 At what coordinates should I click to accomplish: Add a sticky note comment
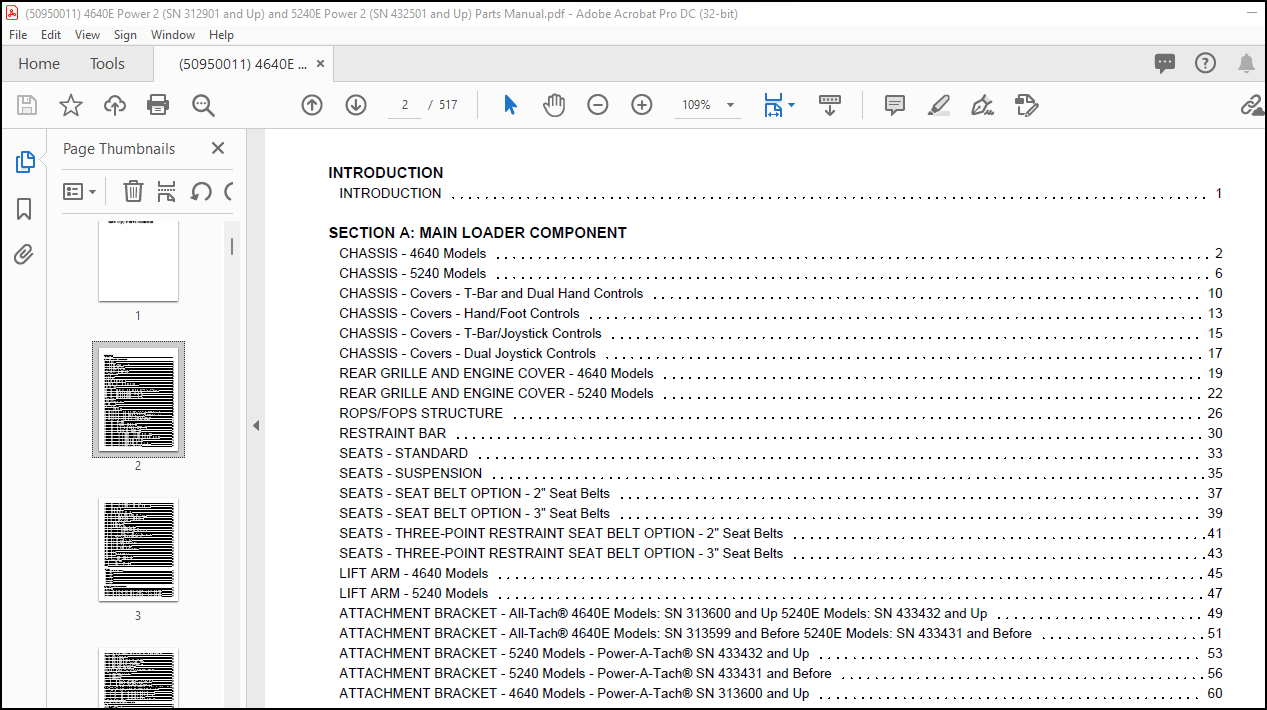pyautogui.click(x=895, y=105)
